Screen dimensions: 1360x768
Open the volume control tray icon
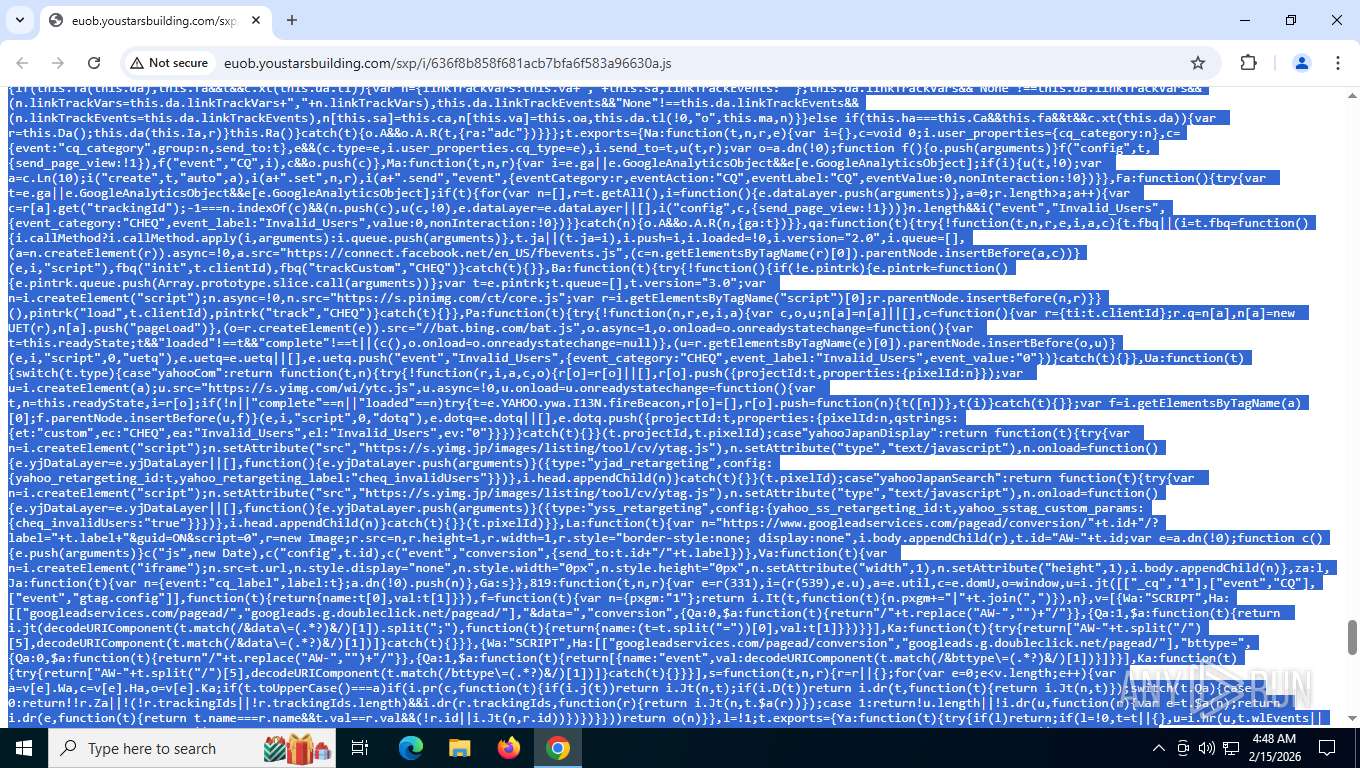pos(1207,748)
